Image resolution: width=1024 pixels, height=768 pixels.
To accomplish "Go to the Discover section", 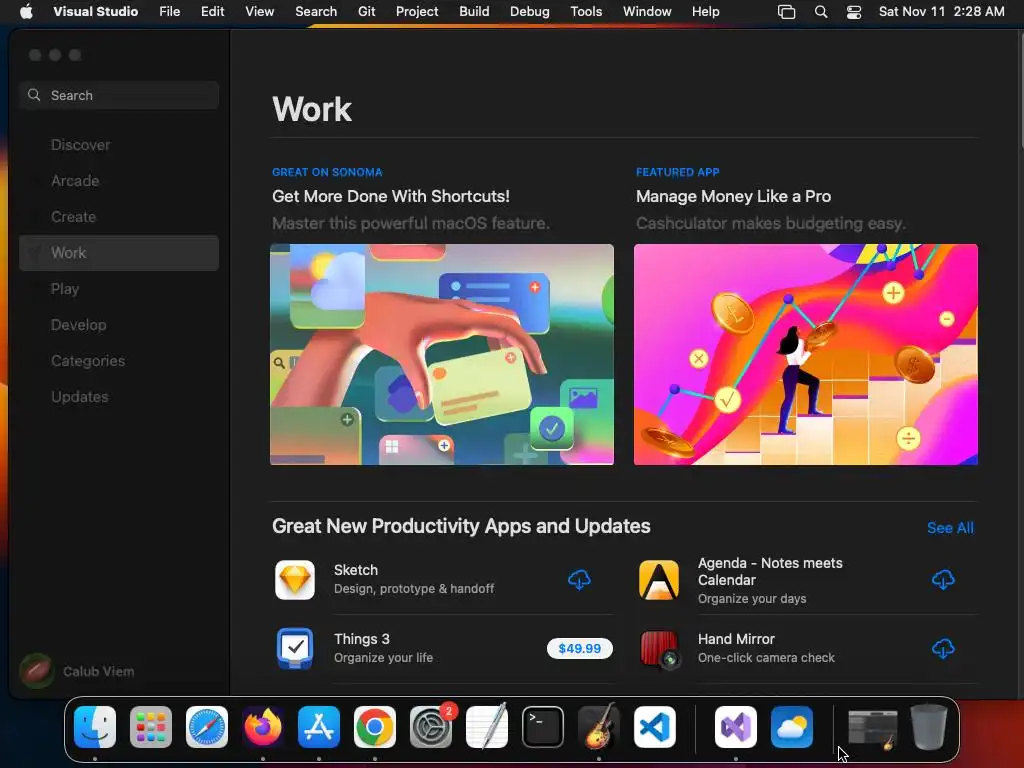I will [119, 145].
